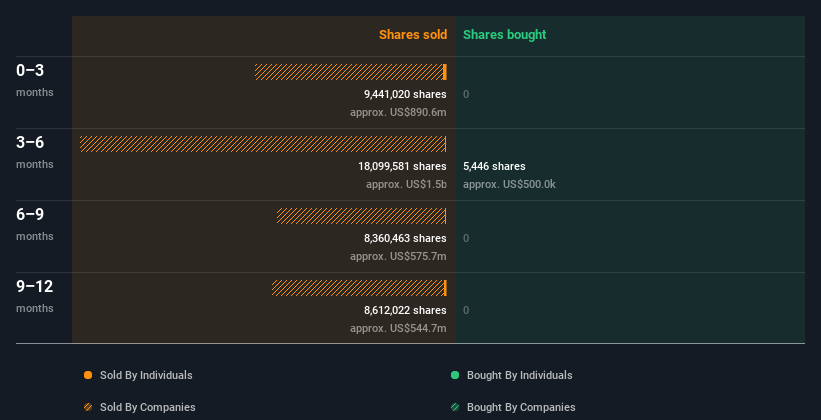Image resolution: width=821 pixels, height=420 pixels.
Task: Click the solid orange segment in 9–12 months bar
Action: coord(445,288)
